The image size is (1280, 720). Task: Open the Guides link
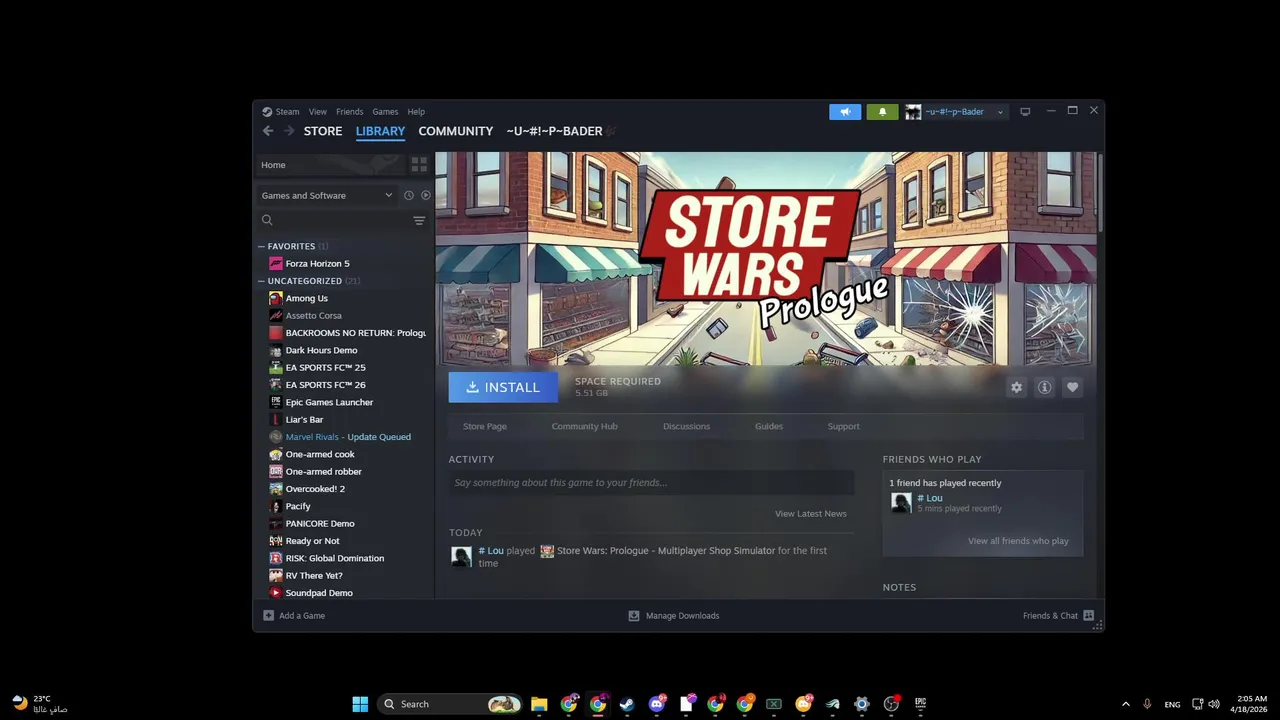(769, 426)
